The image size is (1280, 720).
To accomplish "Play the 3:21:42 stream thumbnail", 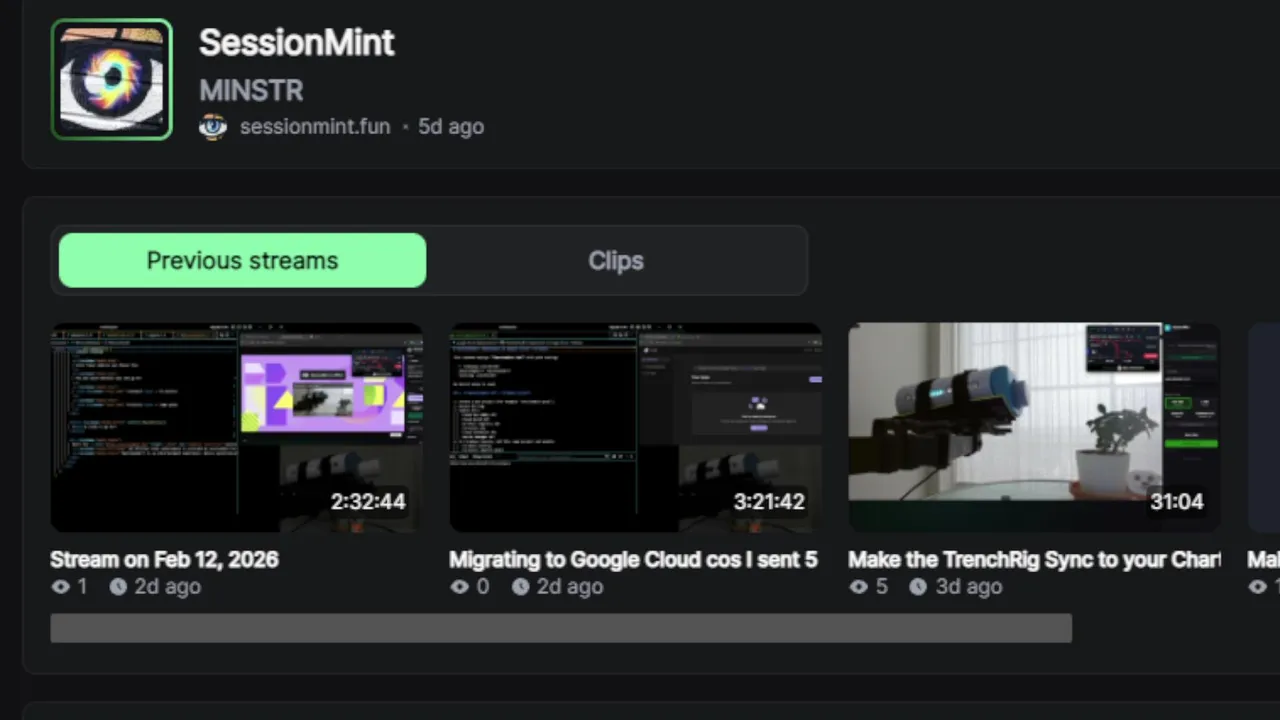I will click(635, 427).
